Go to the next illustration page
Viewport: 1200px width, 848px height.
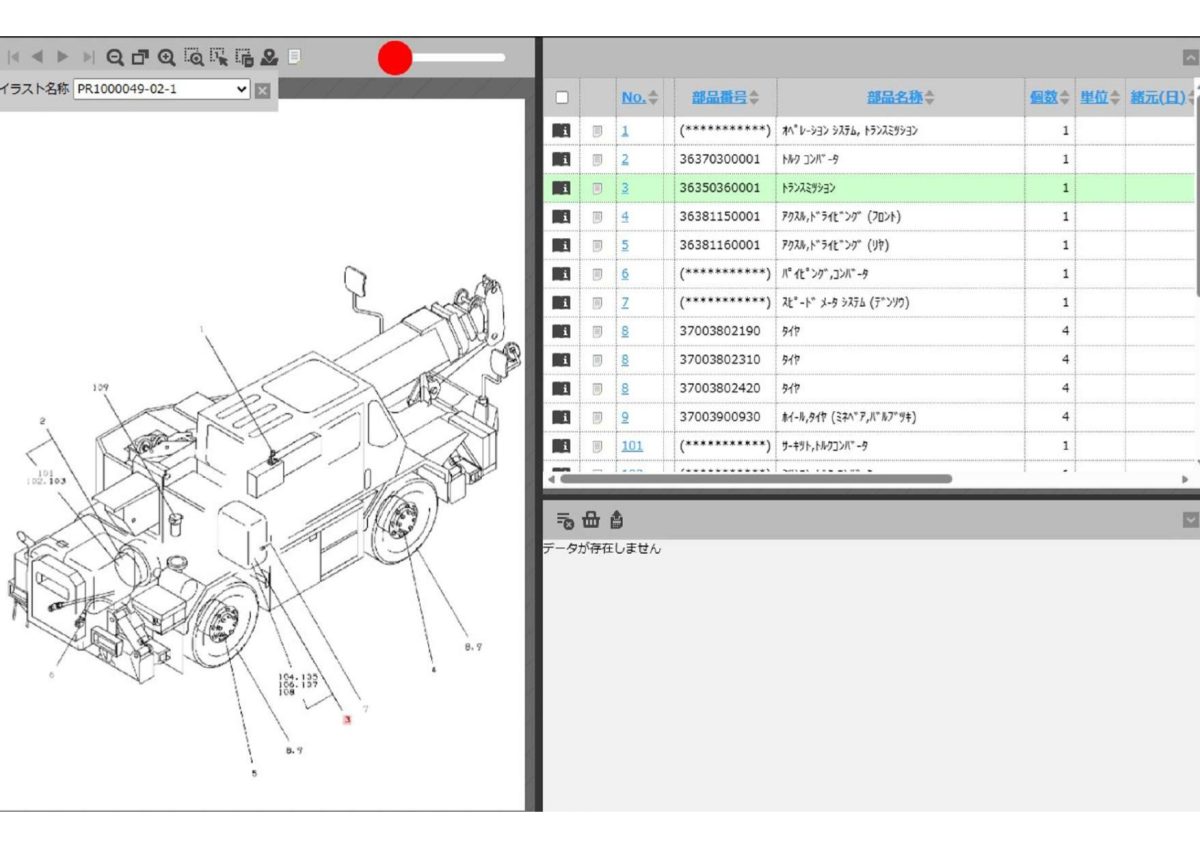[x=63, y=58]
